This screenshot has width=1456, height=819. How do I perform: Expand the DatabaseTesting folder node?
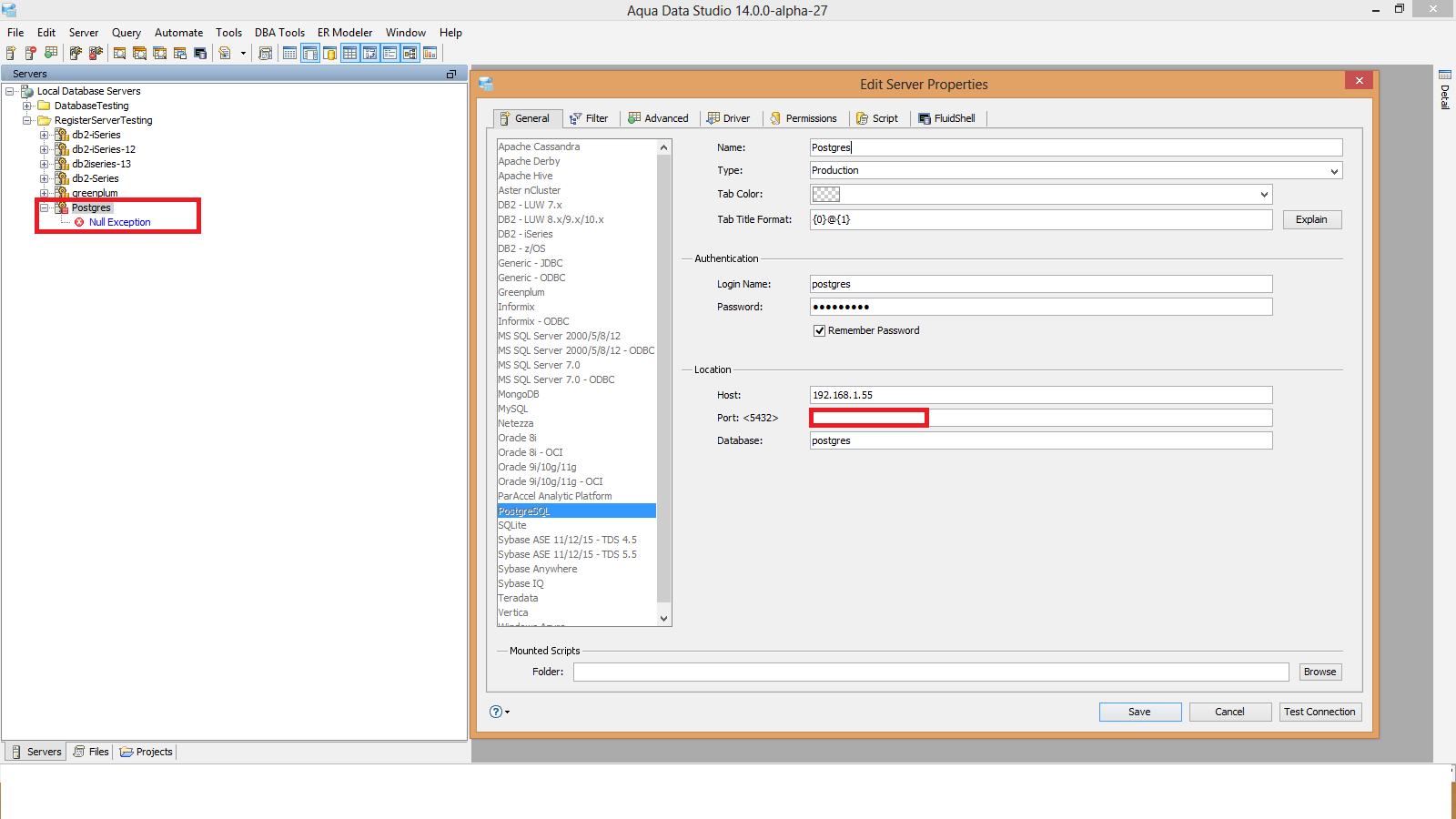tap(27, 106)
